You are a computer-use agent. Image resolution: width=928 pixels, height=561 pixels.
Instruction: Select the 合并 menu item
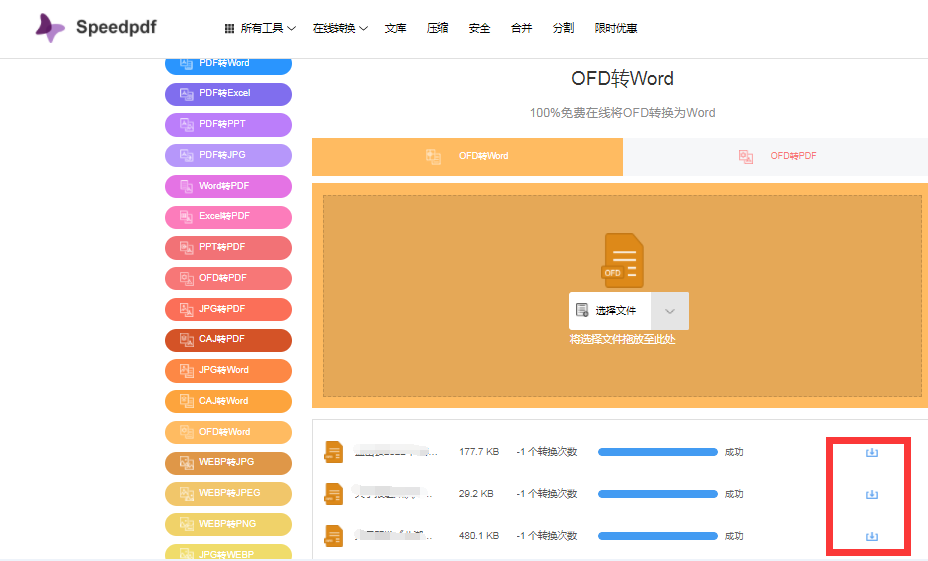pos(521,28)
